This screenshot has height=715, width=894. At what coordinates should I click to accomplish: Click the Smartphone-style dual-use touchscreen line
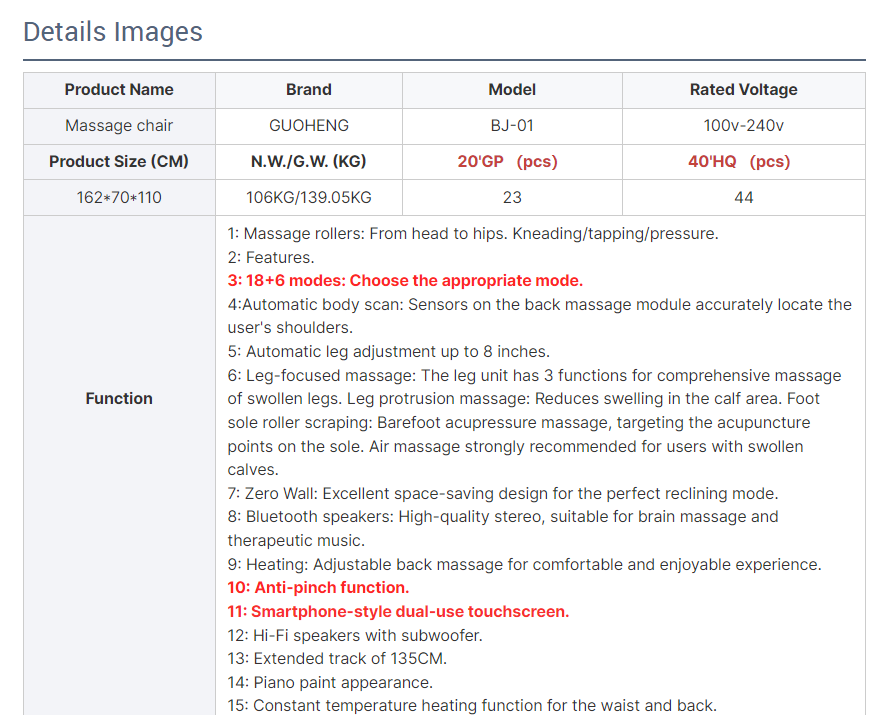click(x=398, y=612)
